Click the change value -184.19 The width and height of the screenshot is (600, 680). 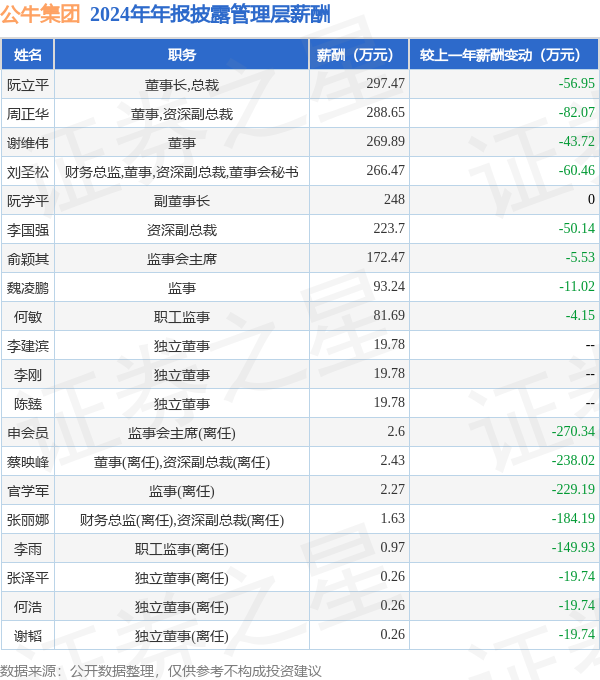click(x=573, y=518)
